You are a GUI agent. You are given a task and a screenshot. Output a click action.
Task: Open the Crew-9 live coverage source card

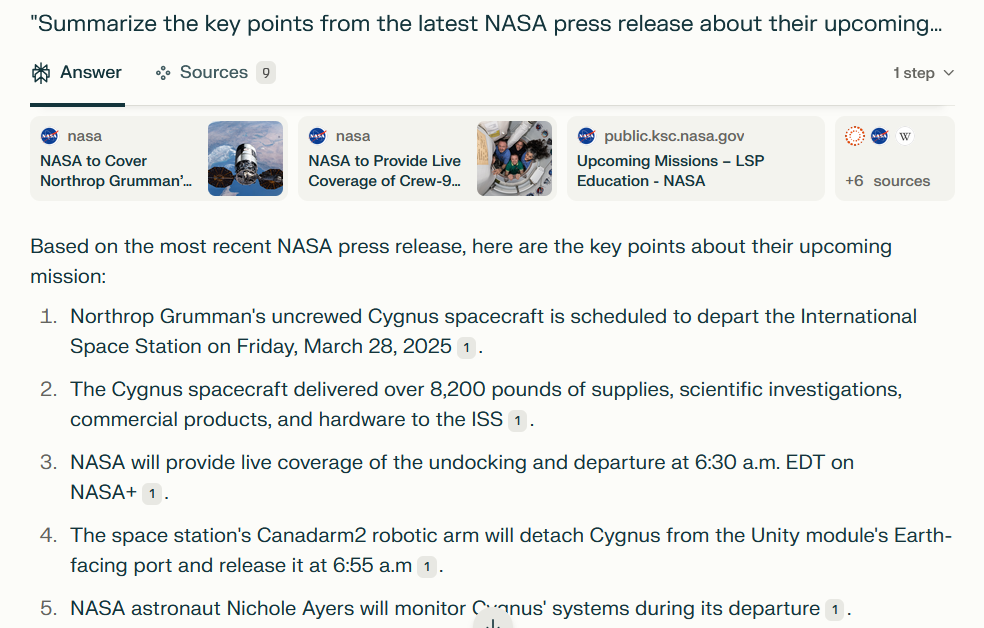[386, 170]
